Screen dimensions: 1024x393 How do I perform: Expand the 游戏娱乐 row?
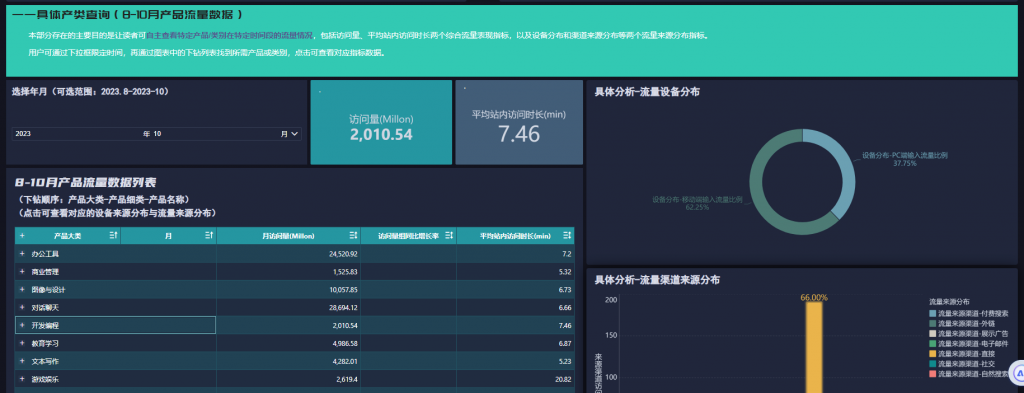[x=22, y=379]
